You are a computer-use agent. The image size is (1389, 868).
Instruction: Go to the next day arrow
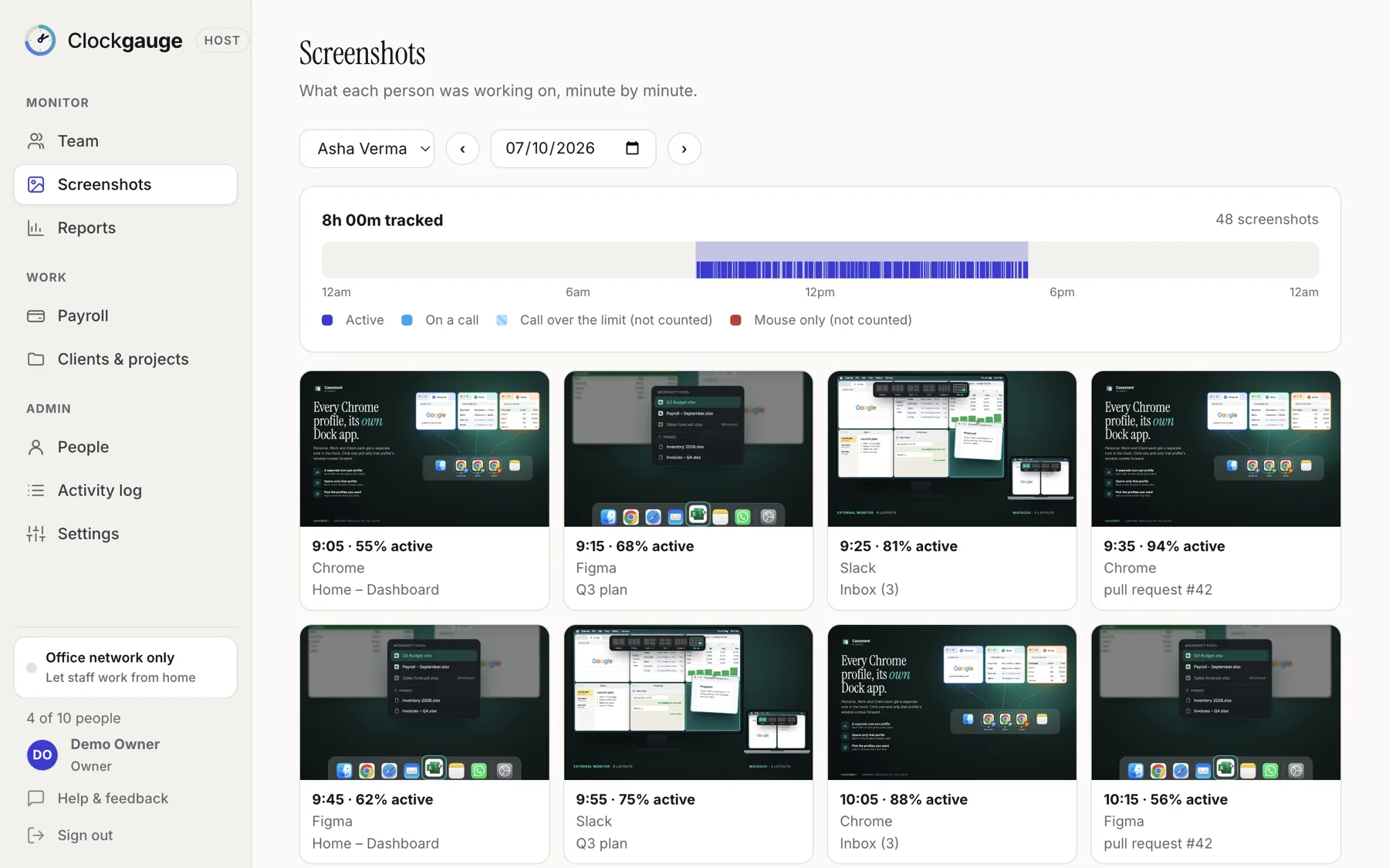684,149
